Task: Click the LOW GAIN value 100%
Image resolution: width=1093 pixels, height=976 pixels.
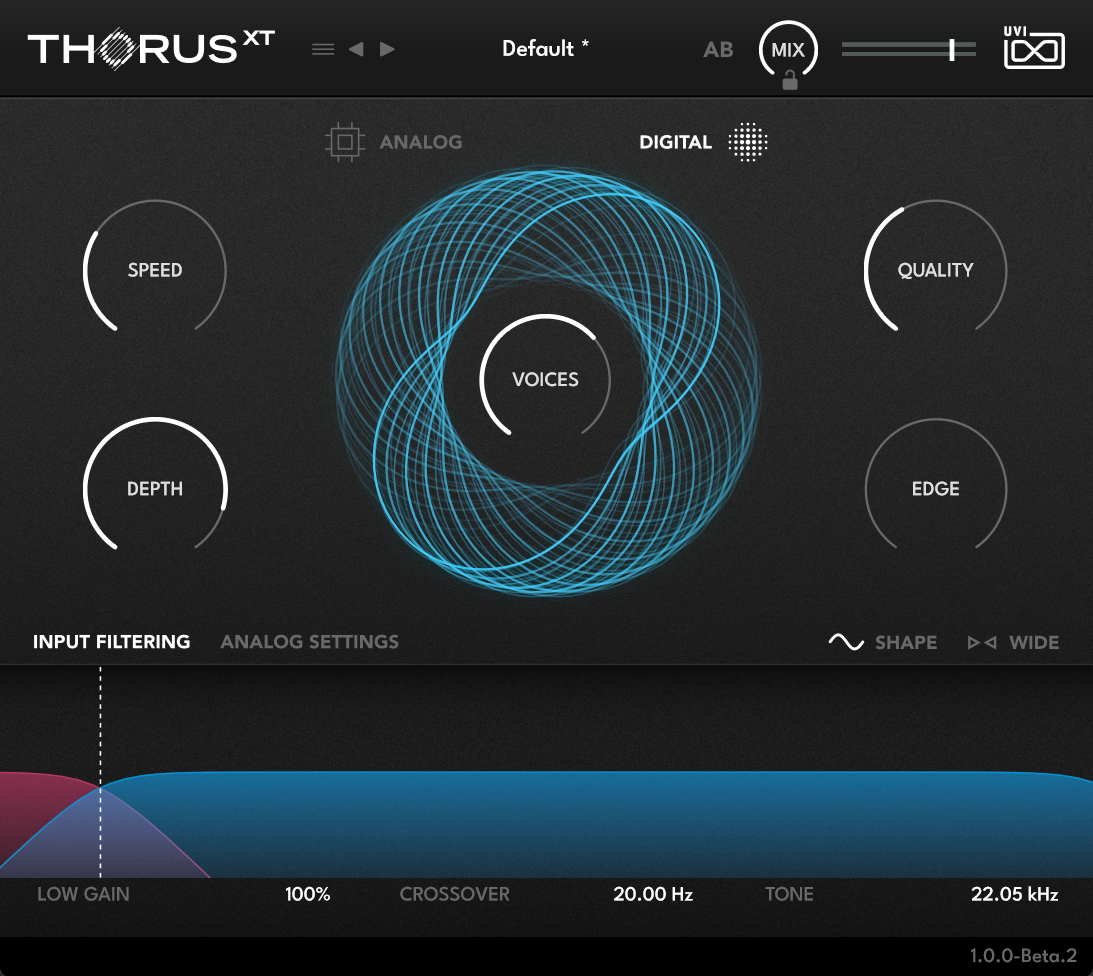Action: (307, 894)
